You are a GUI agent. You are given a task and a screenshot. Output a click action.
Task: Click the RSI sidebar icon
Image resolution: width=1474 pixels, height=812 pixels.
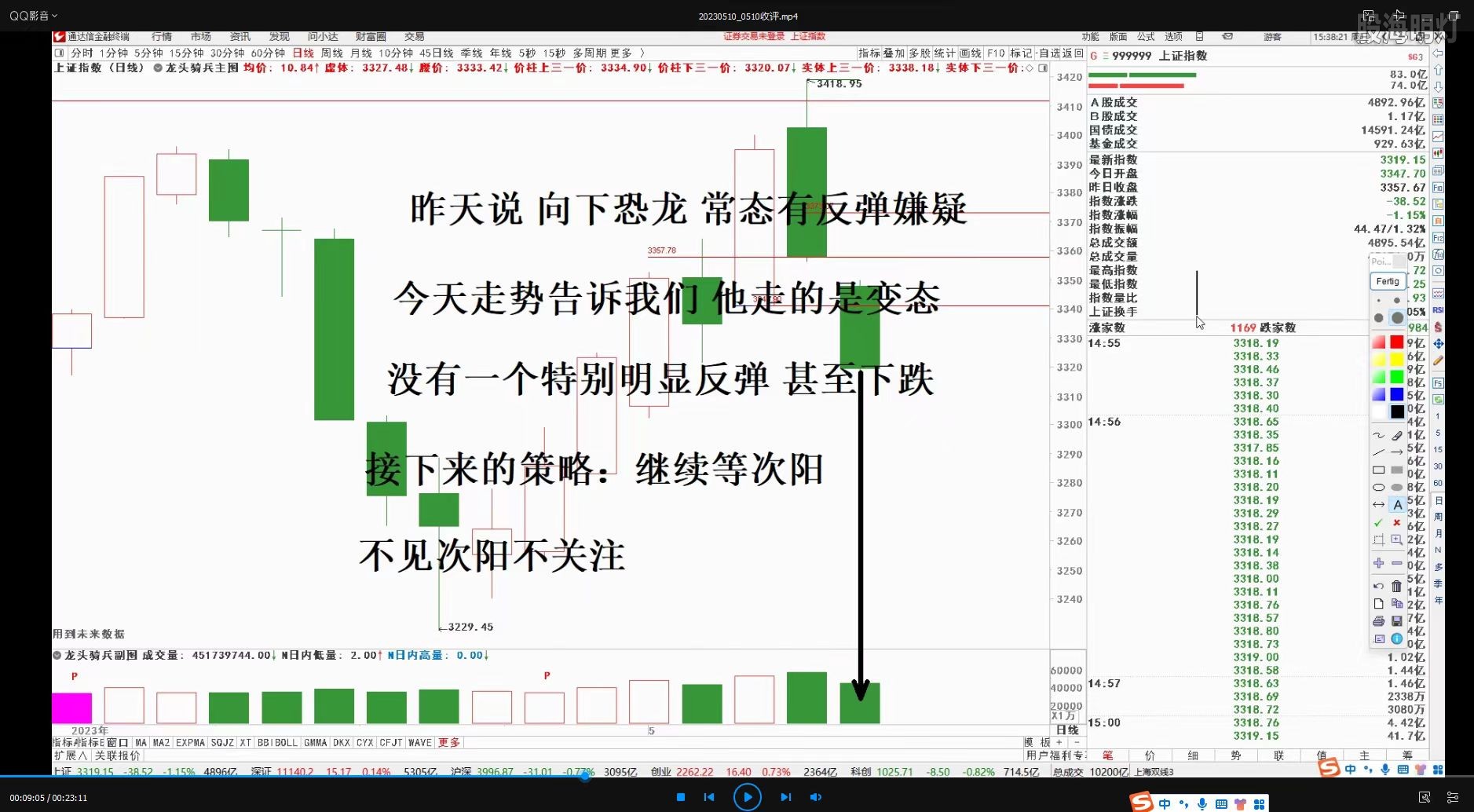[1438, 309]
